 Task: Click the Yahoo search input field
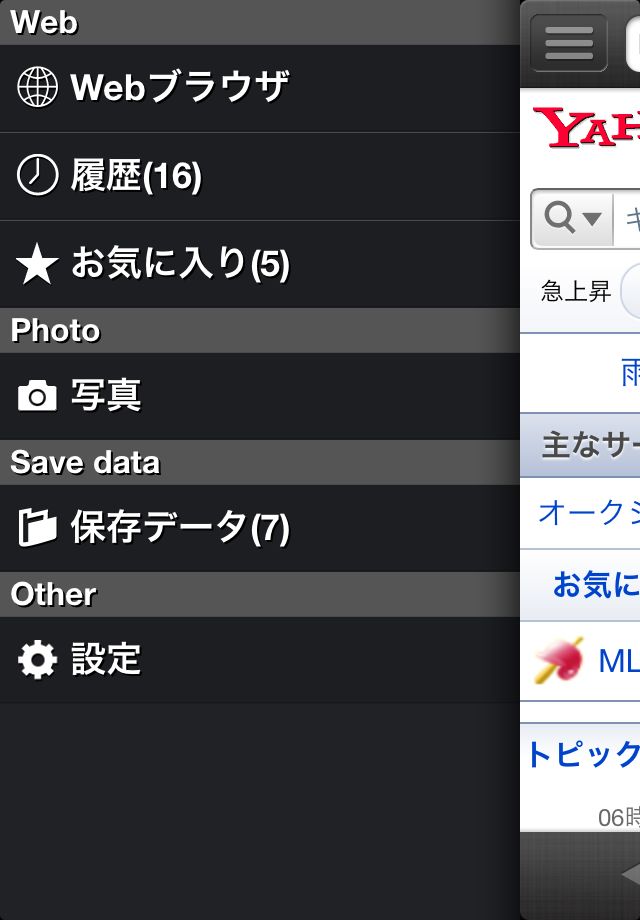pyautogui.click(x=627, y=218)
